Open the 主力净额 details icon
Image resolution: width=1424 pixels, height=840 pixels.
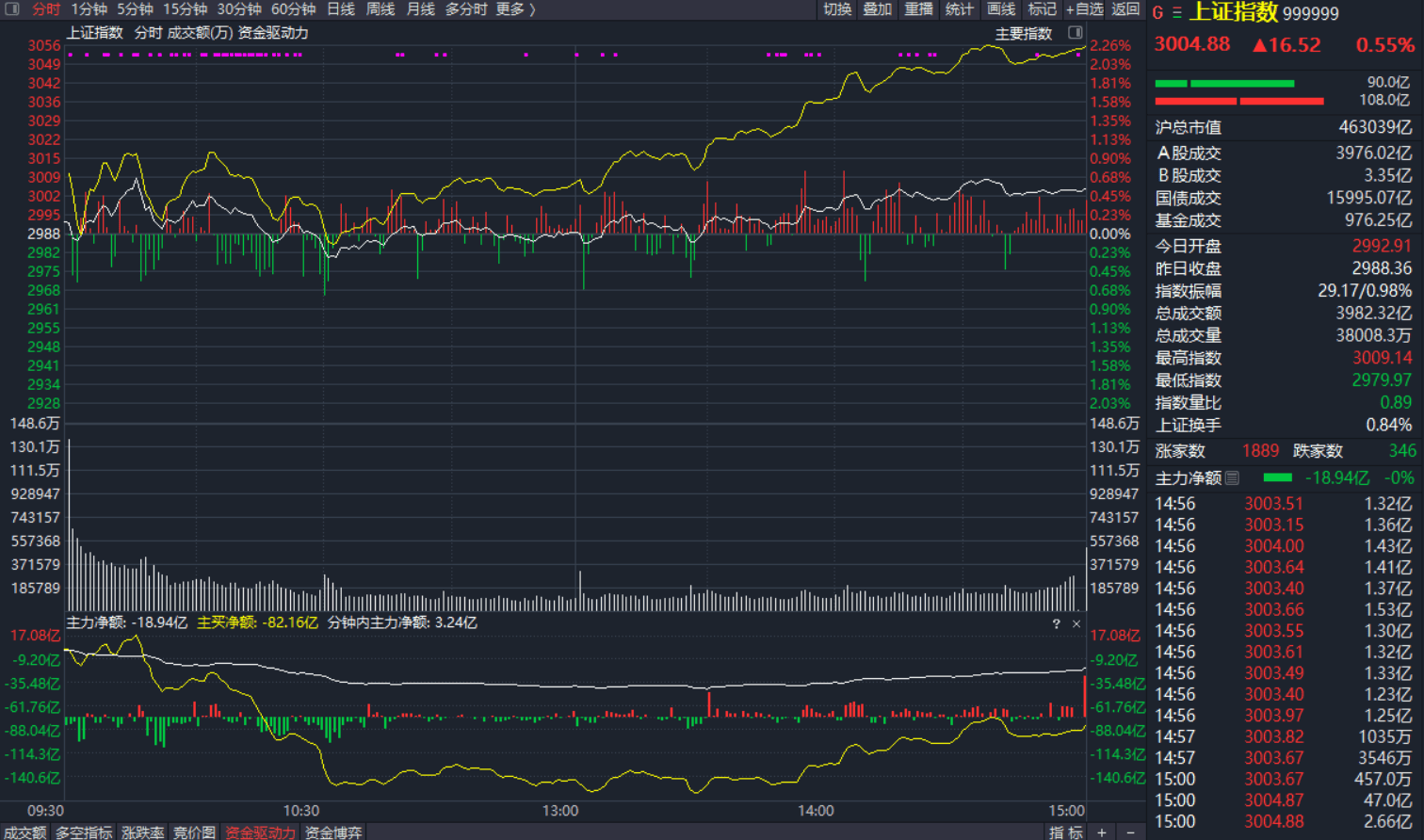click(1232, 478)
